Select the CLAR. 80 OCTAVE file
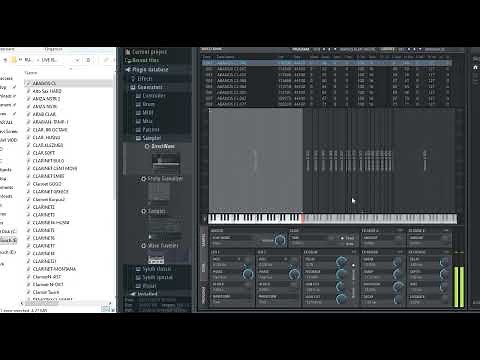The width and height of the screenshot is (480, 360). point(50,130)
